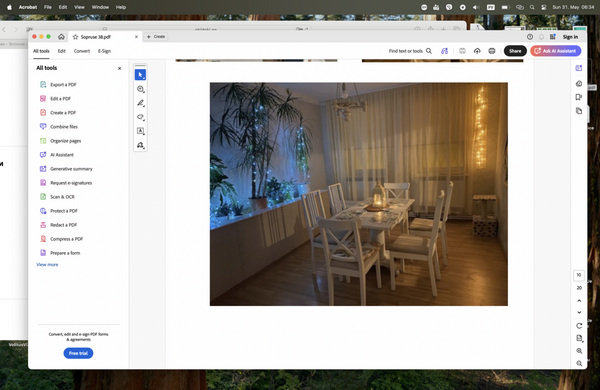Click the Create new tab button
Screen dimensions: 600x390
click(156, 37)
